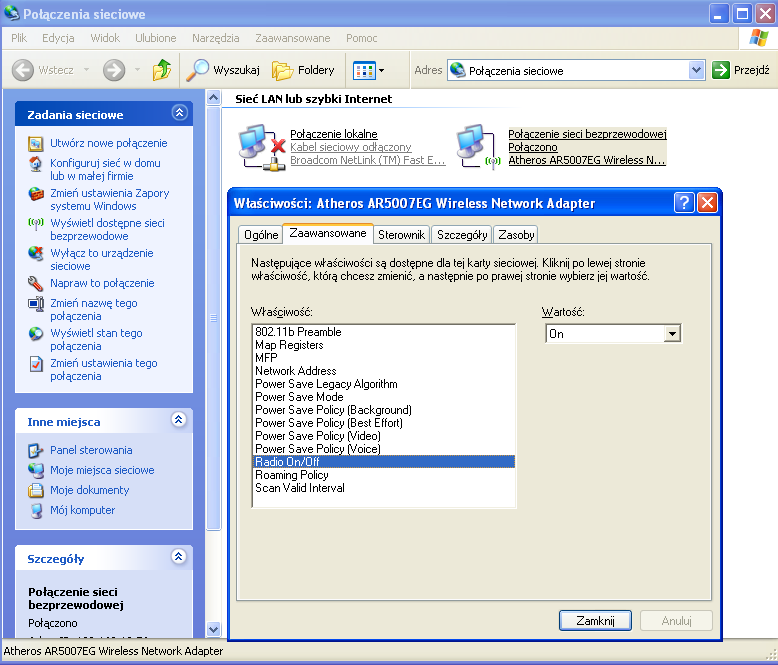Click the Anuluj button
This screenshot has width=778, height=665.
(x=676, y=620)
